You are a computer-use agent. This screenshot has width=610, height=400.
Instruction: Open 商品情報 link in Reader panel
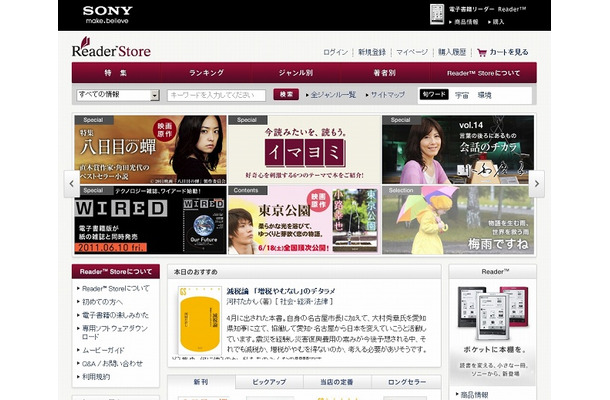click(x=474, y=395)
